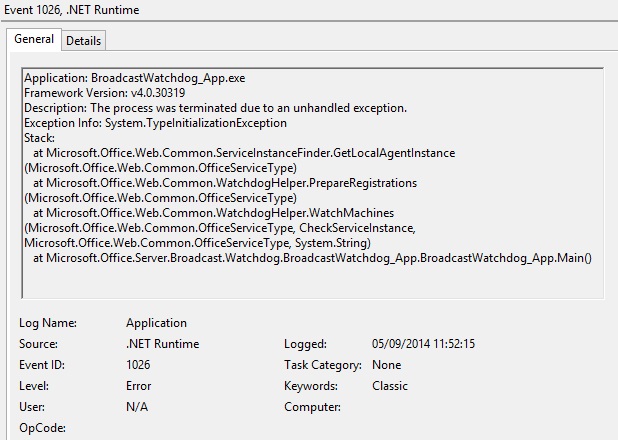Click the Application: BroadcastWatchdog_App.exe line
The image size is (618, 440).
coord(135,78)
